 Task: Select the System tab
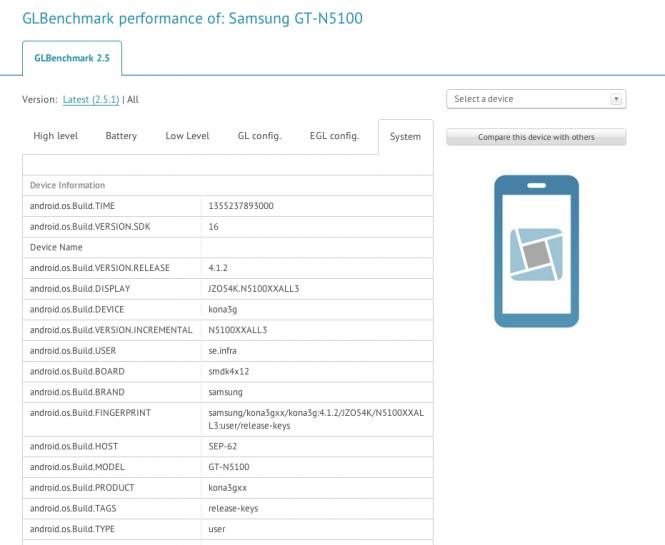[405, 137]
